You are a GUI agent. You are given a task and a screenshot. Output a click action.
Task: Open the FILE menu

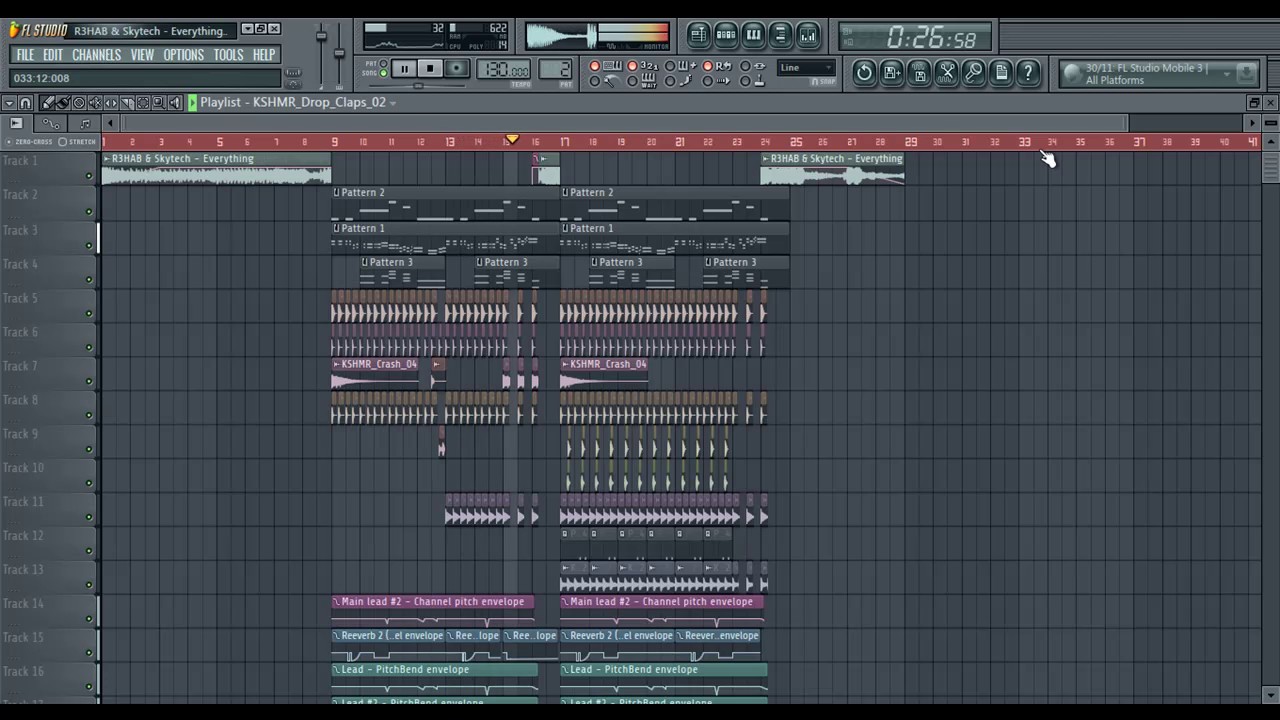pyautogui.click(x=25, y=55)
